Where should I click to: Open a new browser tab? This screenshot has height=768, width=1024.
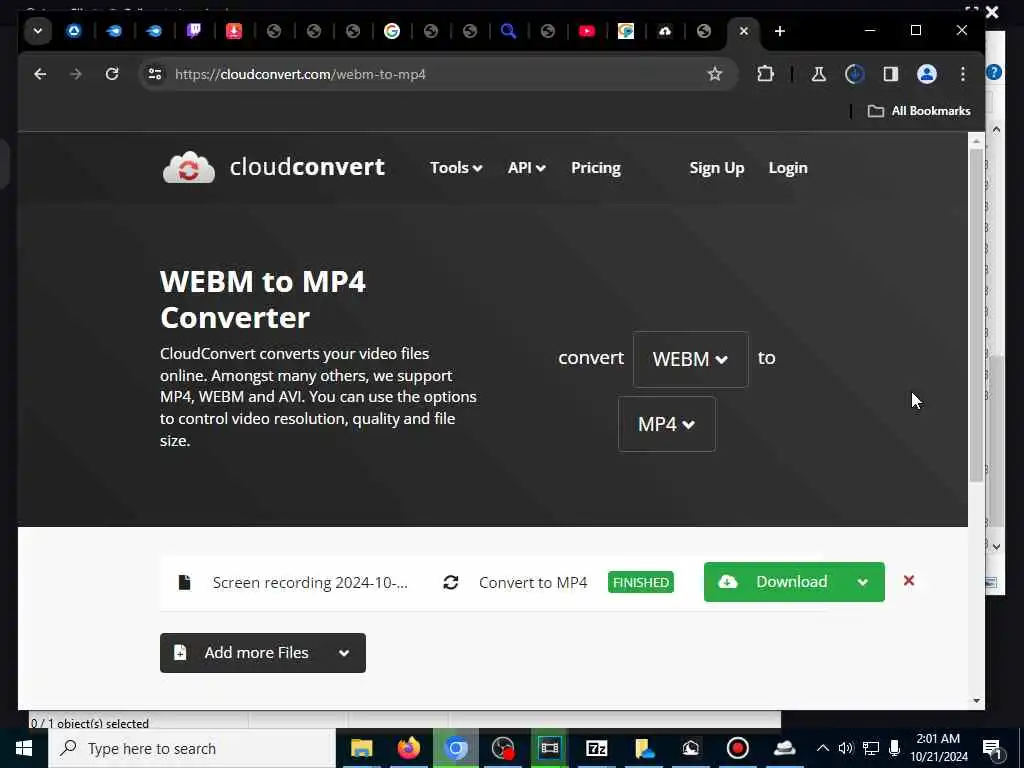point(779,31)
